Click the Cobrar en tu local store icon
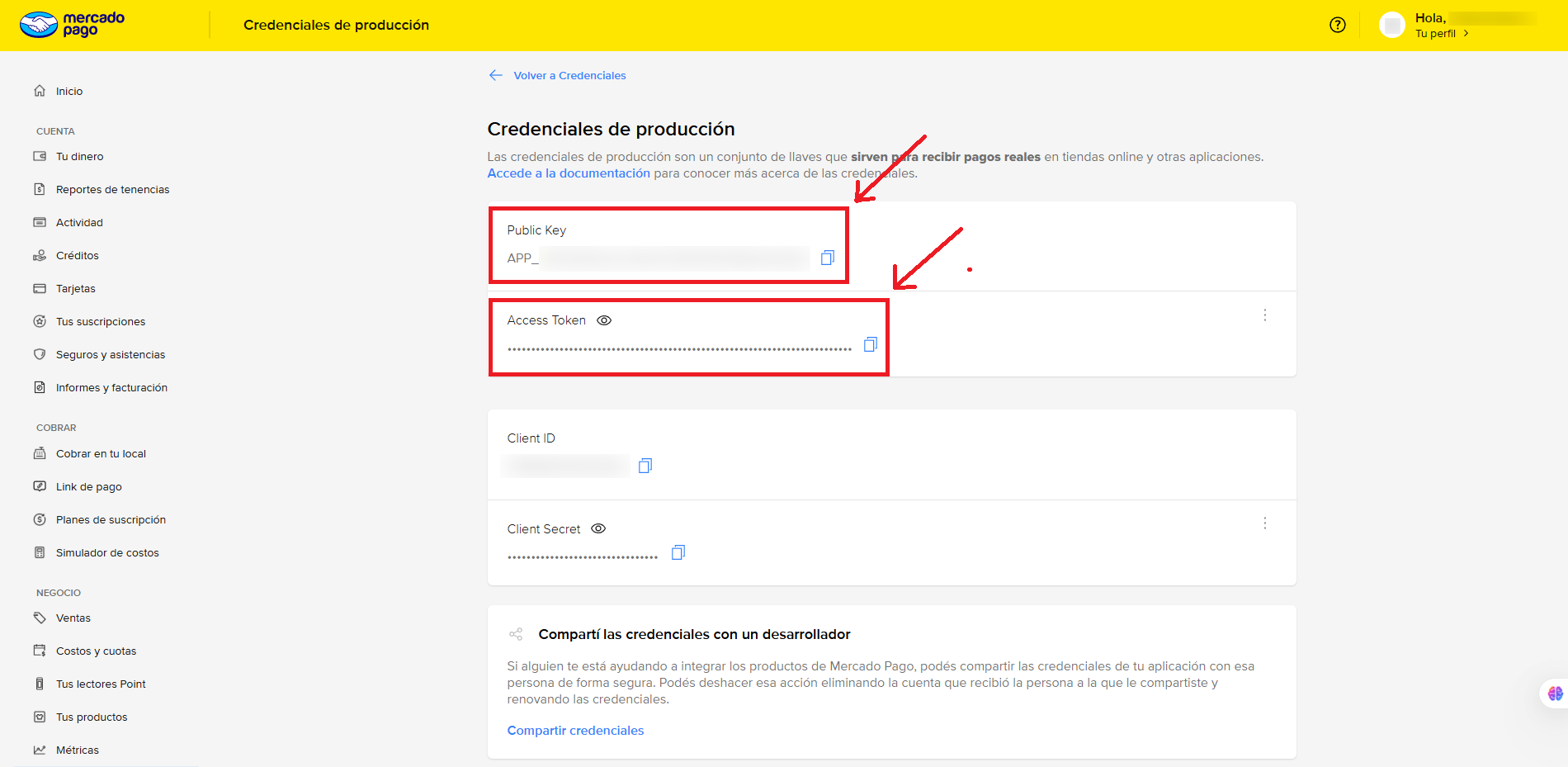This screenshot has width=1568, height=767. click(40, 453)
